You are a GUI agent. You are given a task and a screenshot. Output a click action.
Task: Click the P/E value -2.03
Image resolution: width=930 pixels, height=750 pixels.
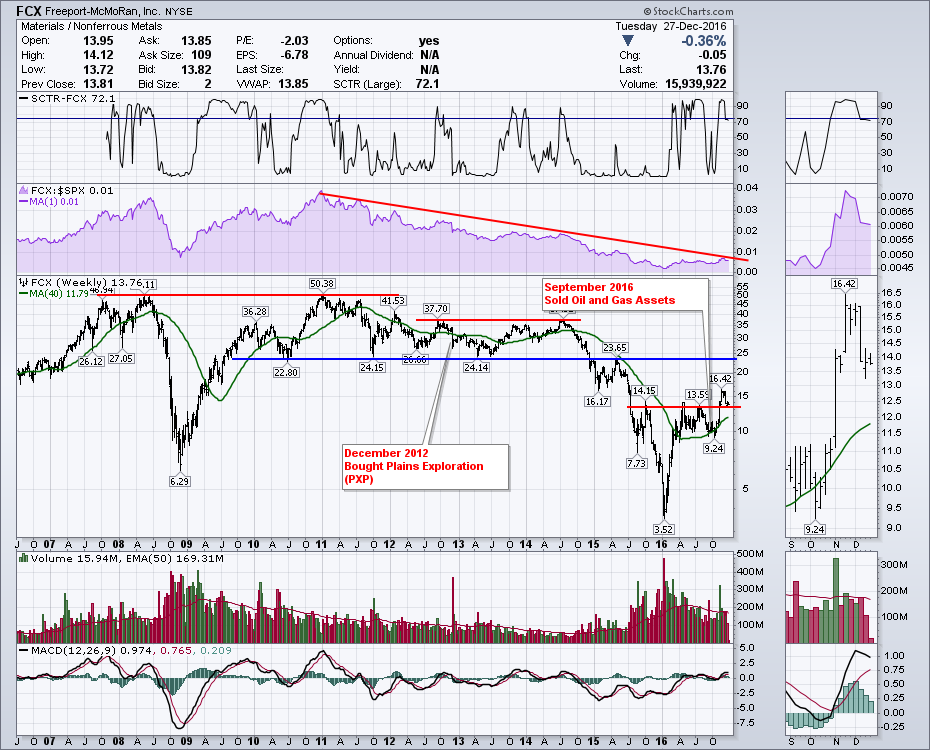point(294,41)
